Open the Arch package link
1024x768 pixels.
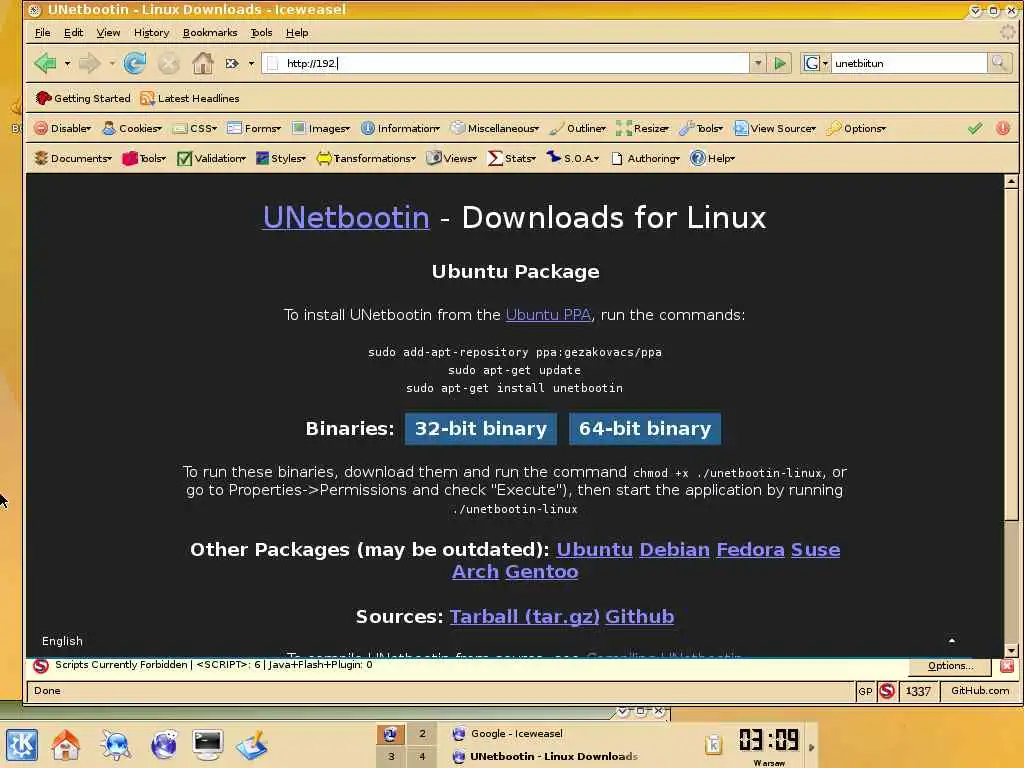coord(475,572)
